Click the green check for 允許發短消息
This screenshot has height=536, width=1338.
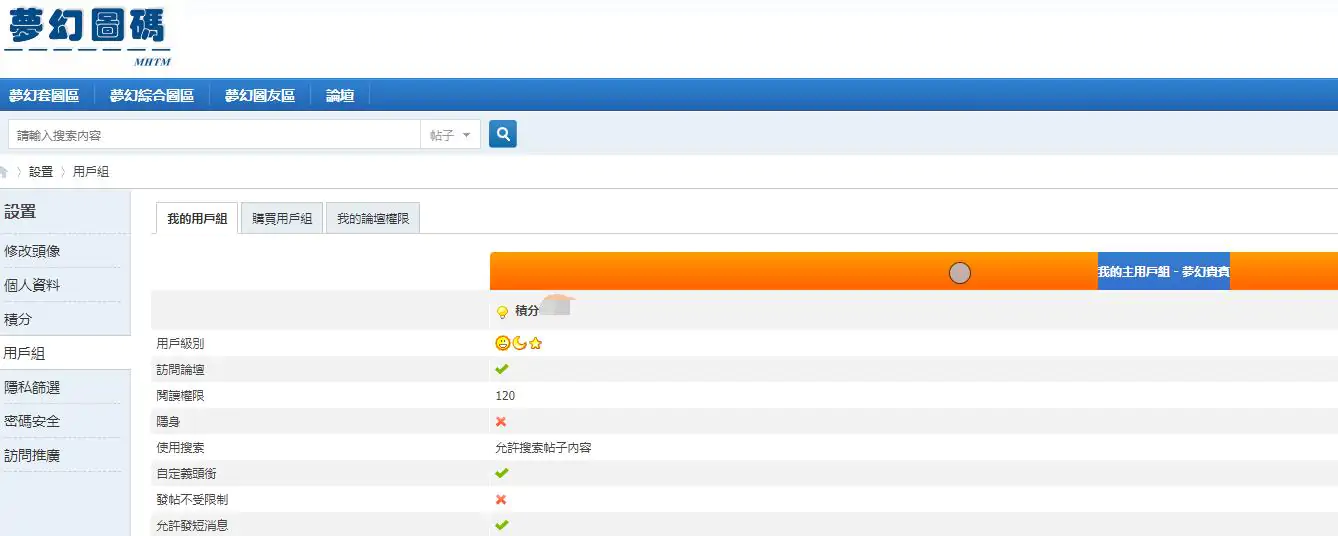502,525
